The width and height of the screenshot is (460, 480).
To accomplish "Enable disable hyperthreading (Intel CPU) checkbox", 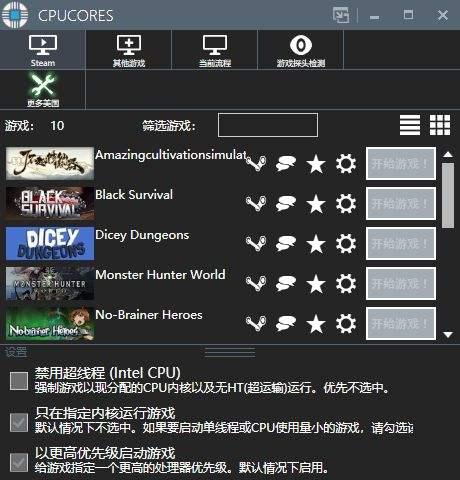I will pos(19,381).
